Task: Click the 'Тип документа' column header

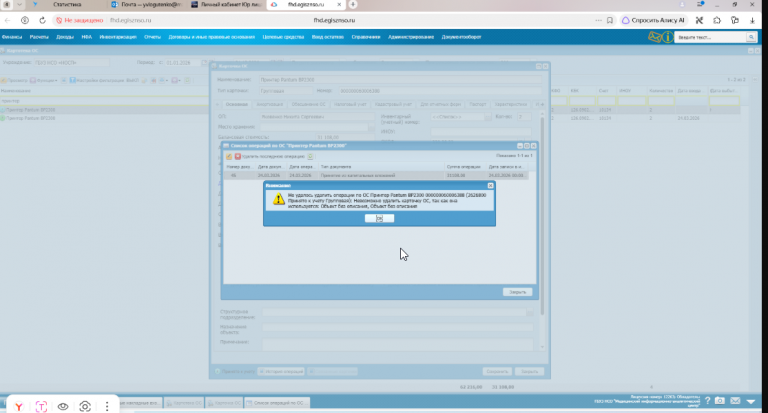Action: point(382,167)
